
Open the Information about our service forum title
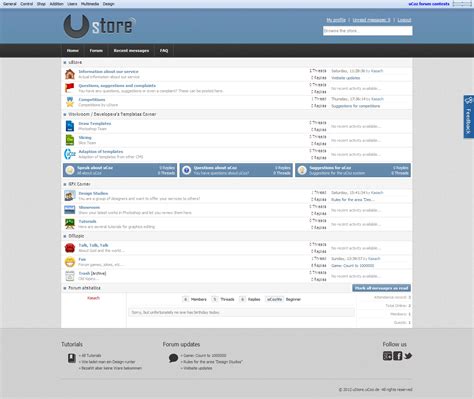pyautogui.click(x=108, y=72)
